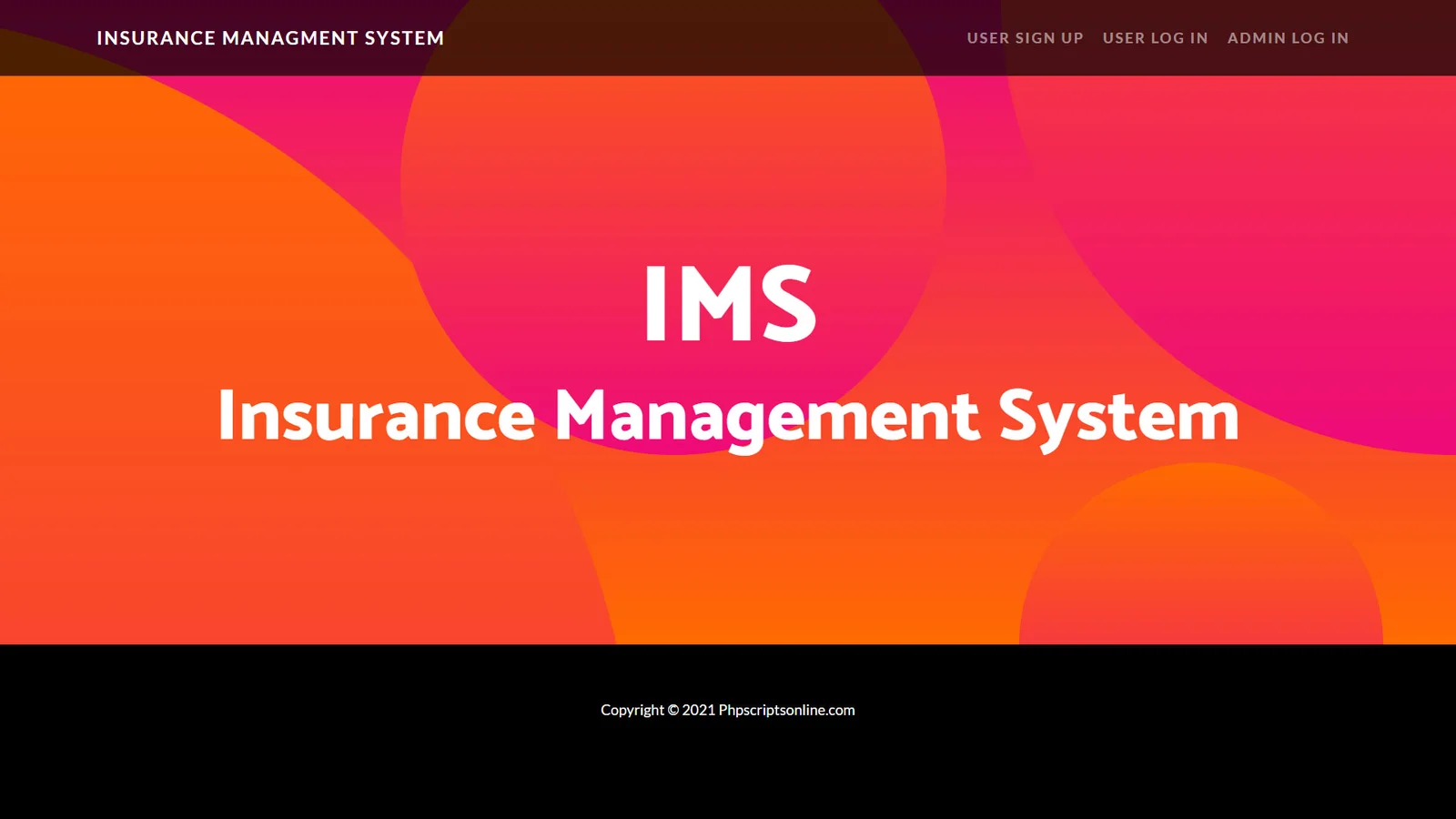This screenshot has height=819, width=1456.
Task: Open the Insurance Managment System brand link
Action: (270, 38)
